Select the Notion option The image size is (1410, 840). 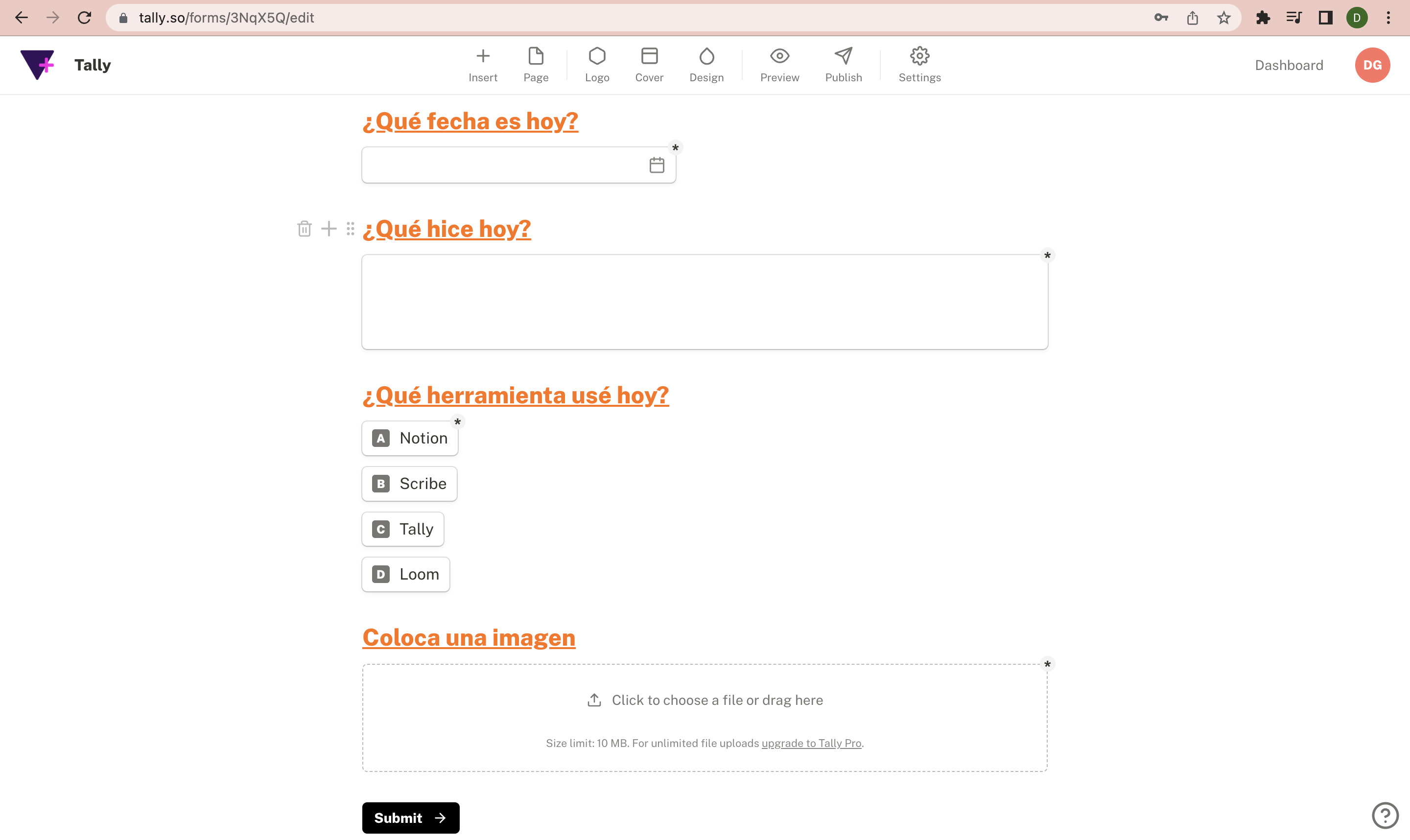(x=410, y=438)
